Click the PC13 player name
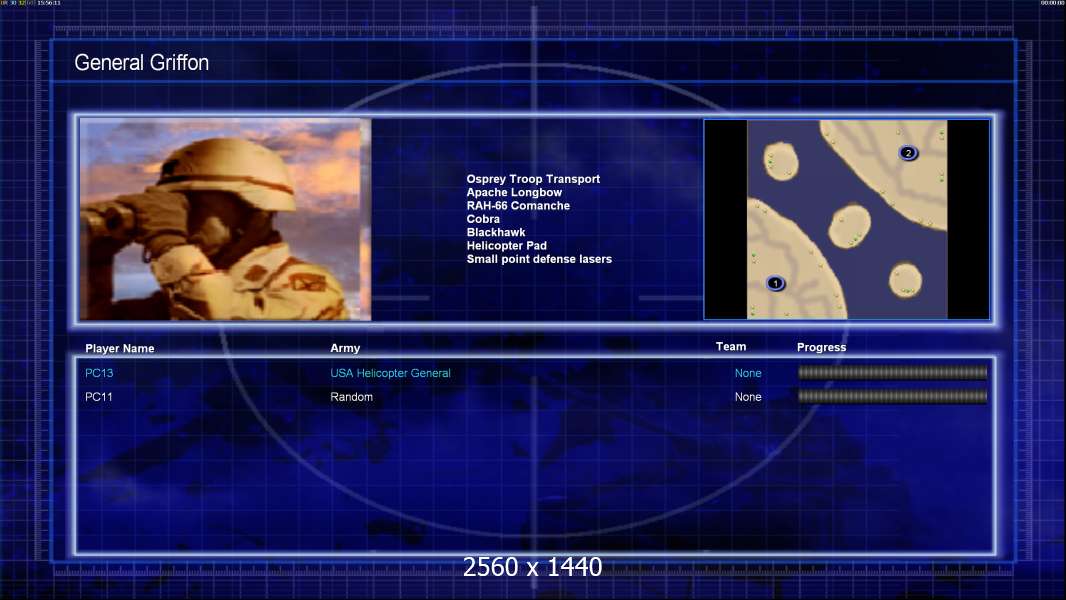This screenshot has width=1066, height=600. click(x=99, y=373)
